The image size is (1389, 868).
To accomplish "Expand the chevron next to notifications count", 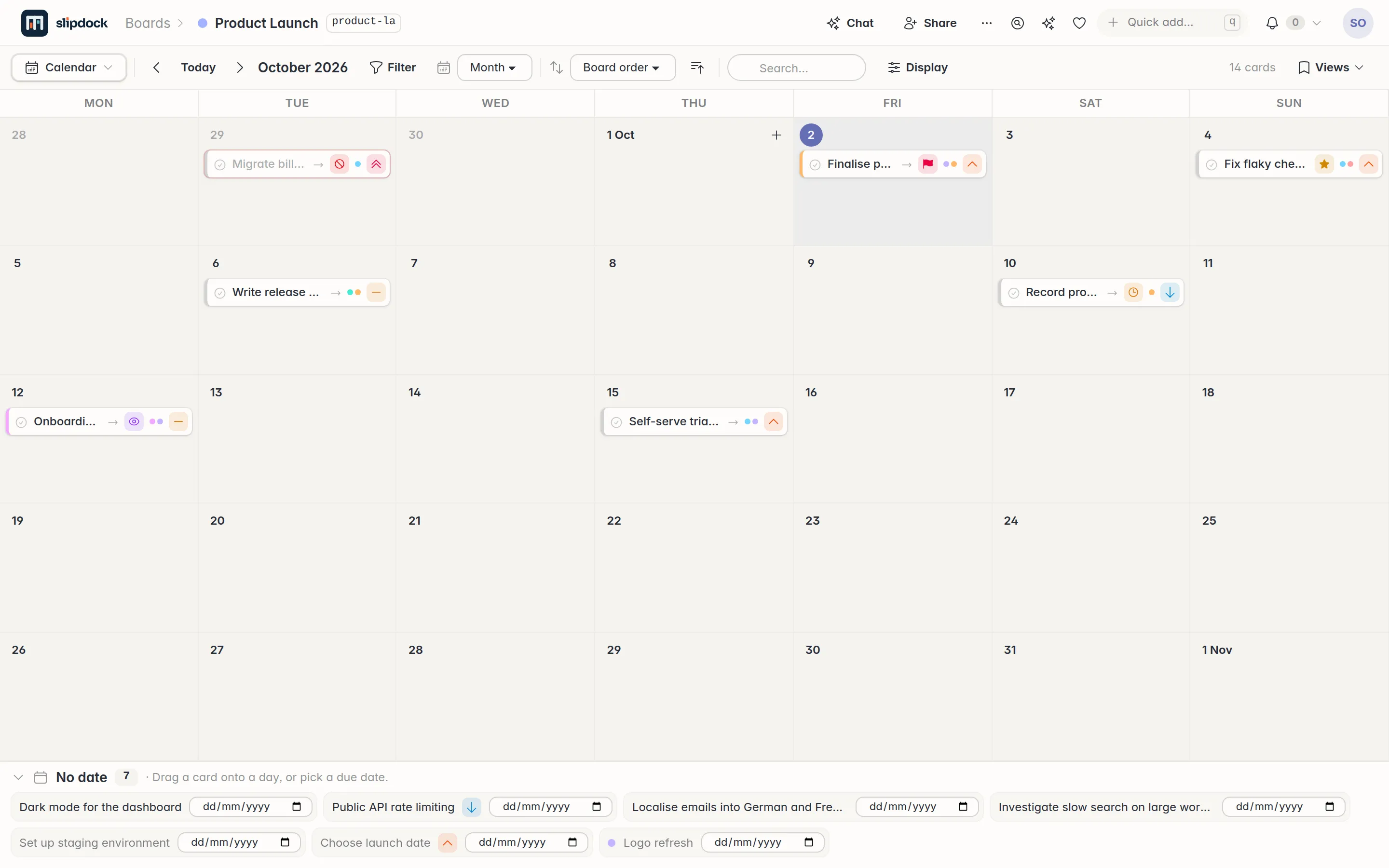I will (1317, 23).
